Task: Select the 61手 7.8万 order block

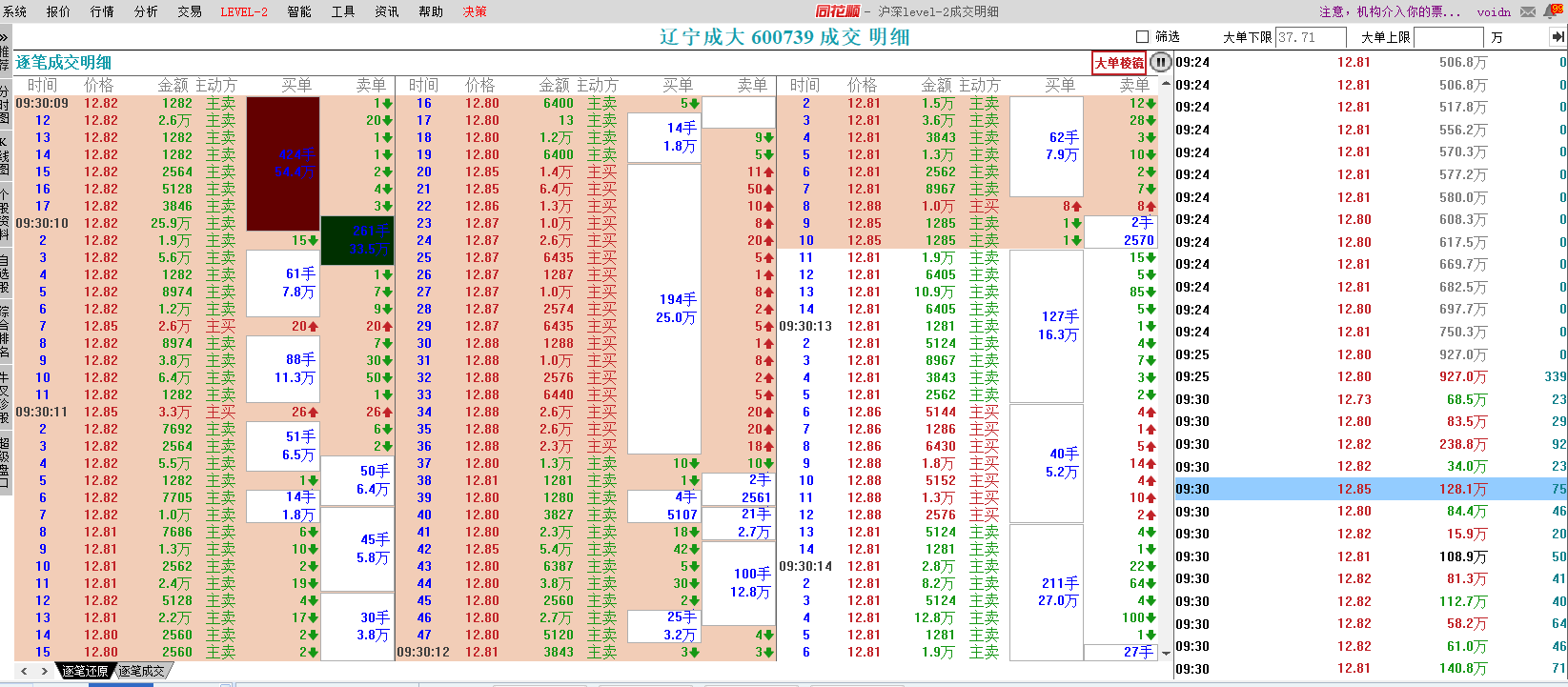Action: tap(283, 283)
